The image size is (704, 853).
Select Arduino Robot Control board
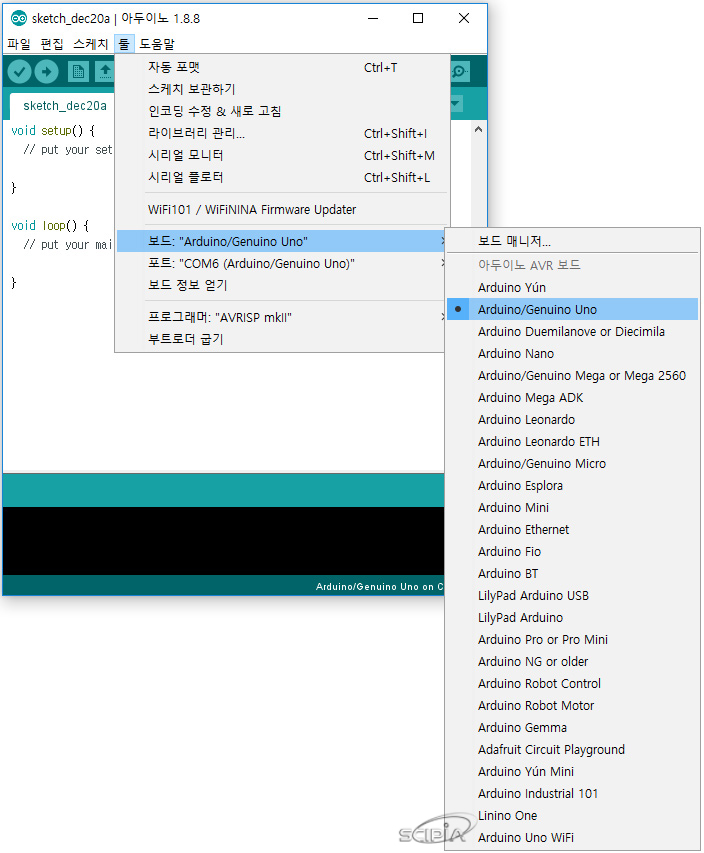point(572,683)
